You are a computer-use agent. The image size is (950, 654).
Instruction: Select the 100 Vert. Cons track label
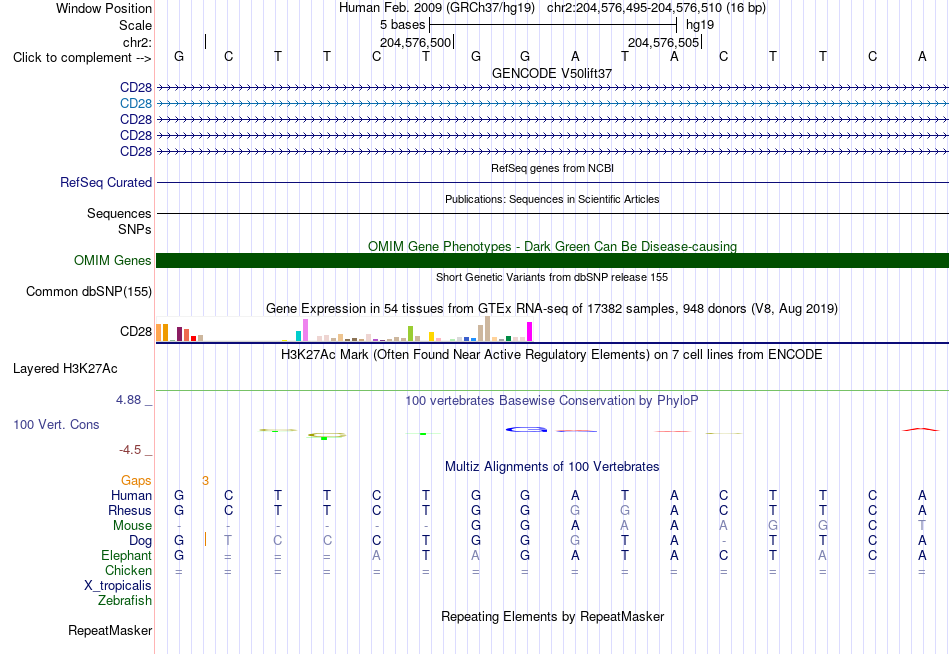[x=56, y=424]
